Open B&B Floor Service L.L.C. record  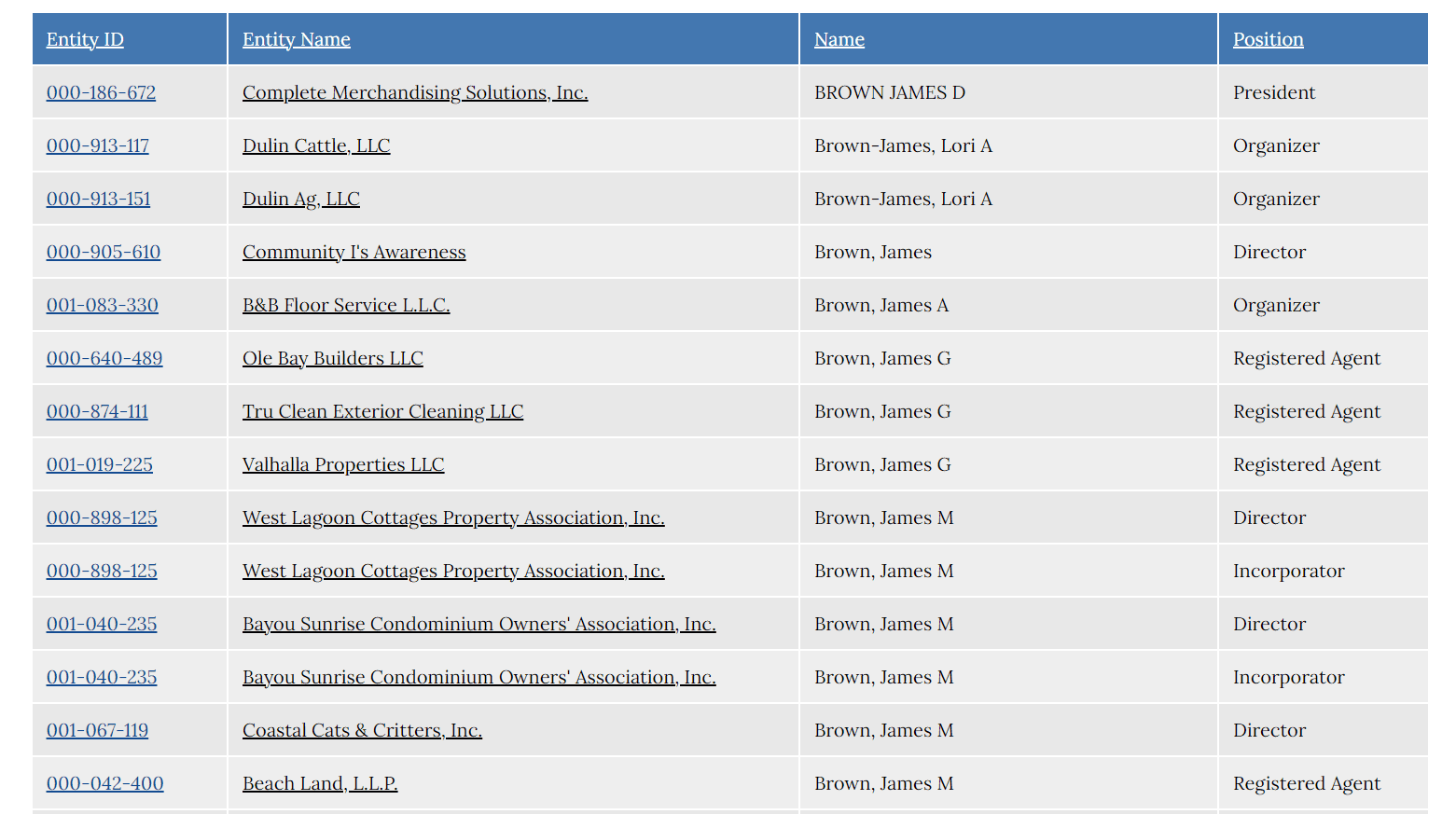coord(346,305)
